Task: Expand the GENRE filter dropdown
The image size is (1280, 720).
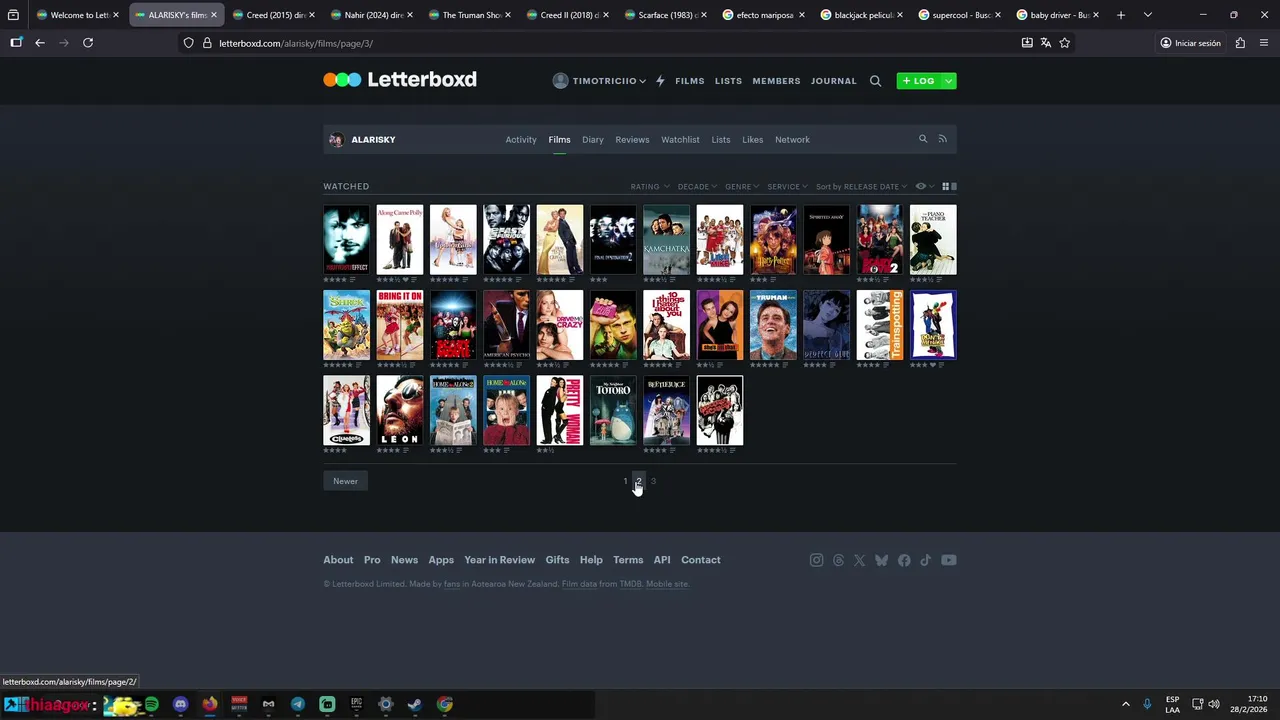Action: coord(742,186)
